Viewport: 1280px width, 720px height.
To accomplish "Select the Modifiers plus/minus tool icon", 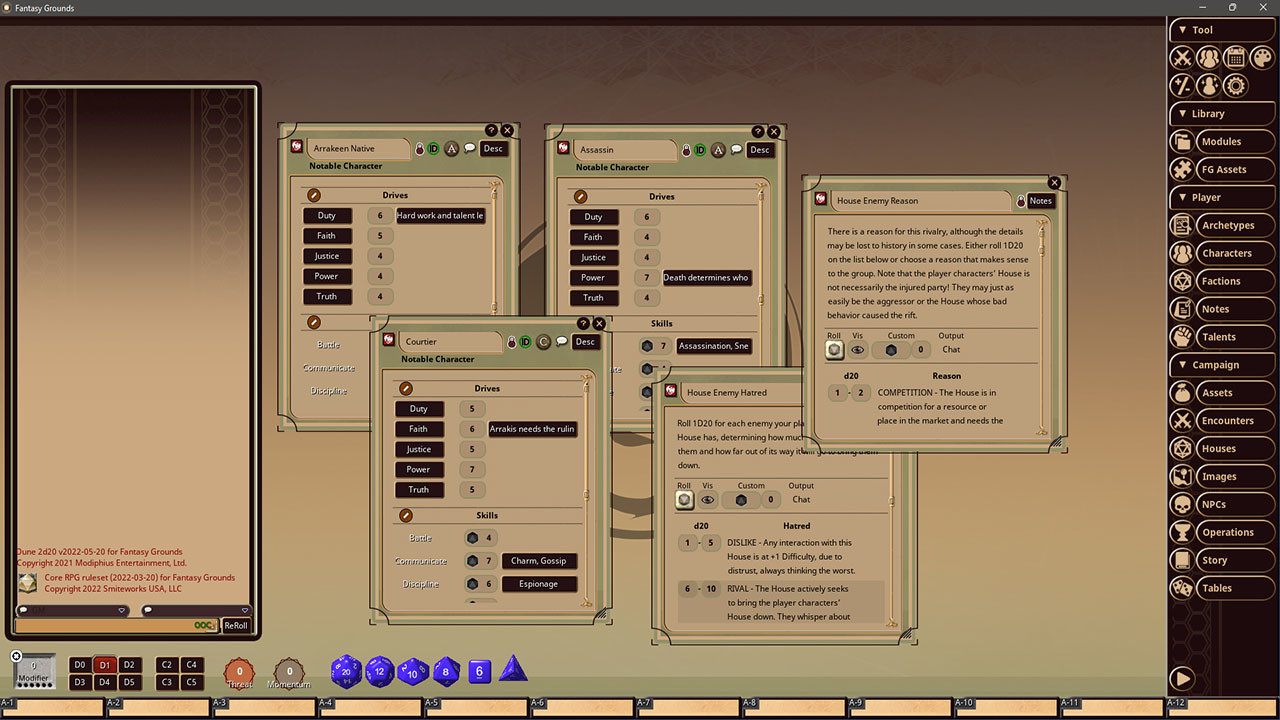I will click(1182, 86).
